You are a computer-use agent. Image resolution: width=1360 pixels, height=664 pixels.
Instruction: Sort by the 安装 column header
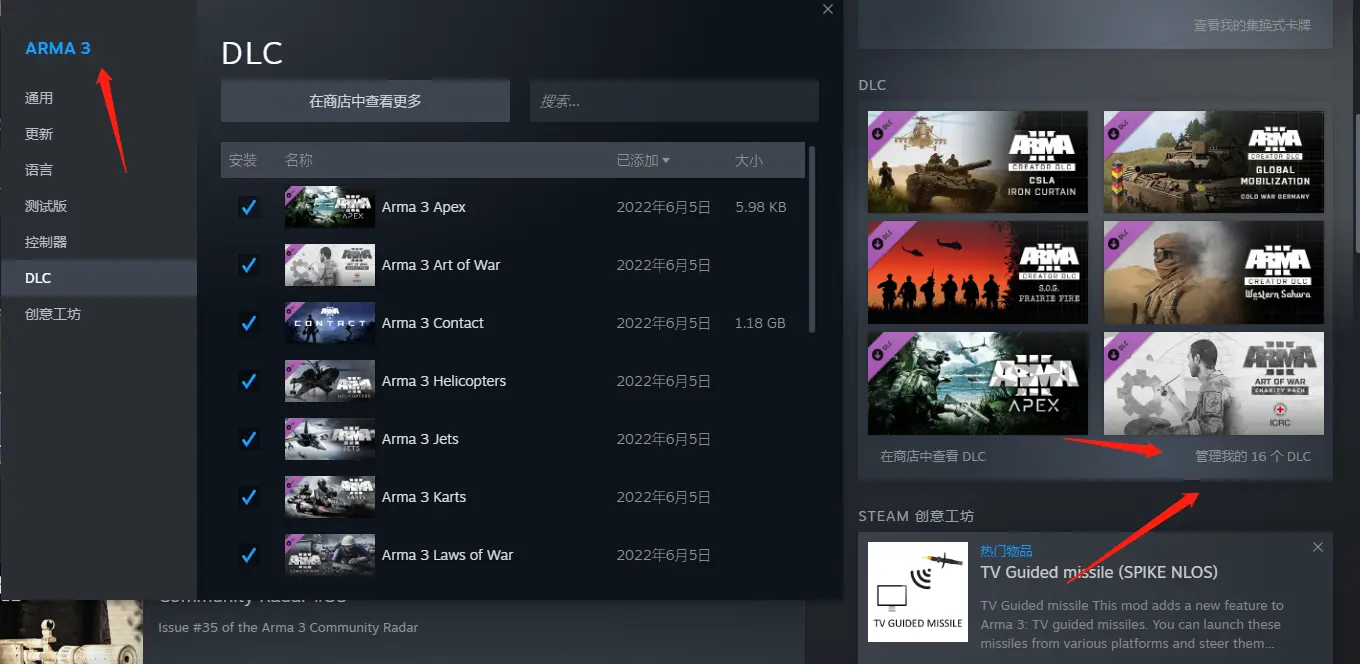coord(243,160)
